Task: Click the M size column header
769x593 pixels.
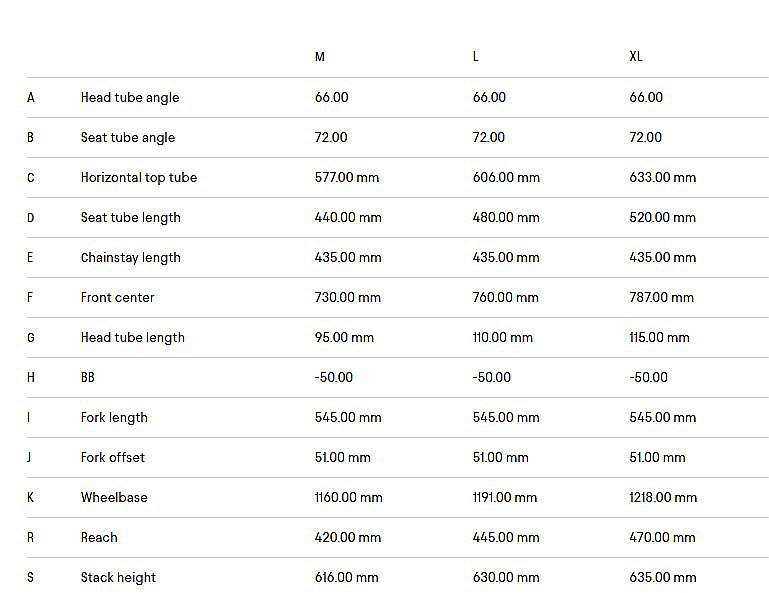Action: click(x=320, y=57)
